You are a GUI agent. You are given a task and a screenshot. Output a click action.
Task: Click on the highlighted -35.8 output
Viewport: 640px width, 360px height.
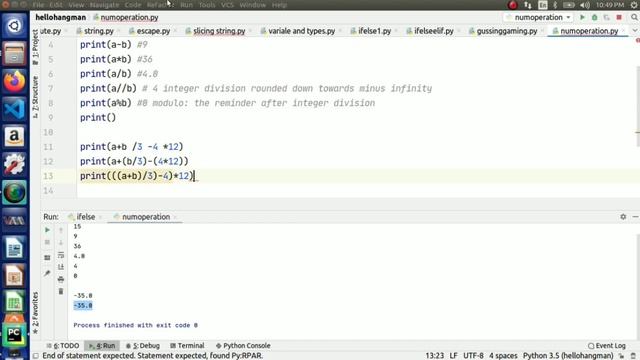(x=83, y=305)
